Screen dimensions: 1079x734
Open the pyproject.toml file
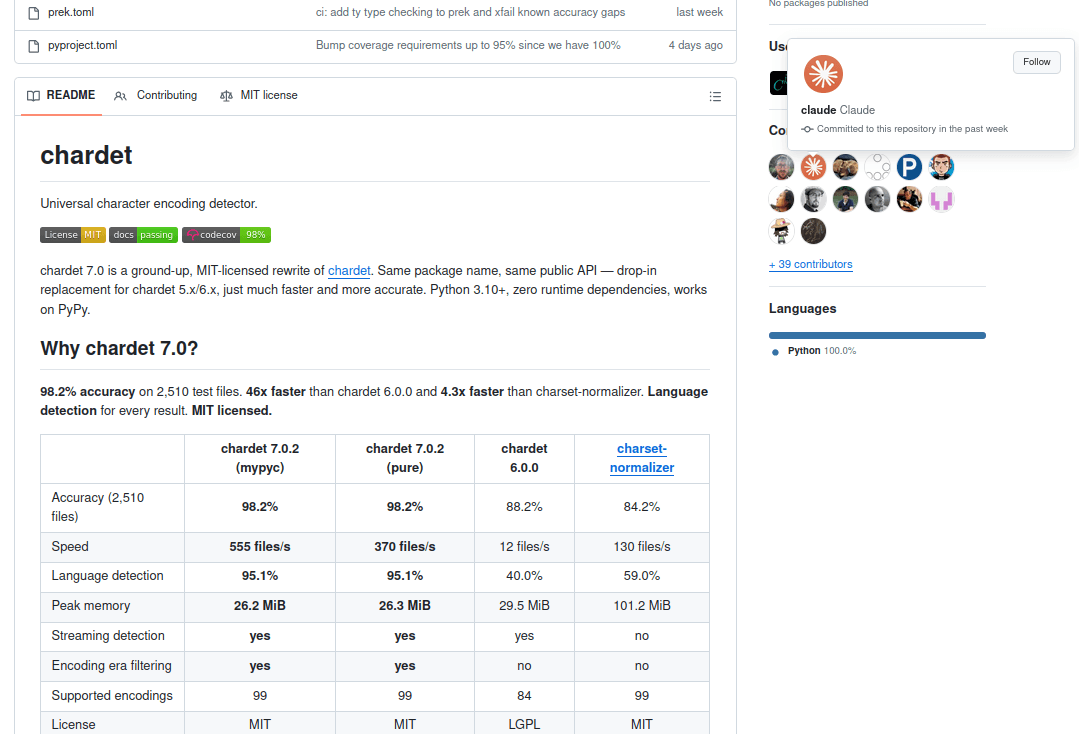point(83,45)
